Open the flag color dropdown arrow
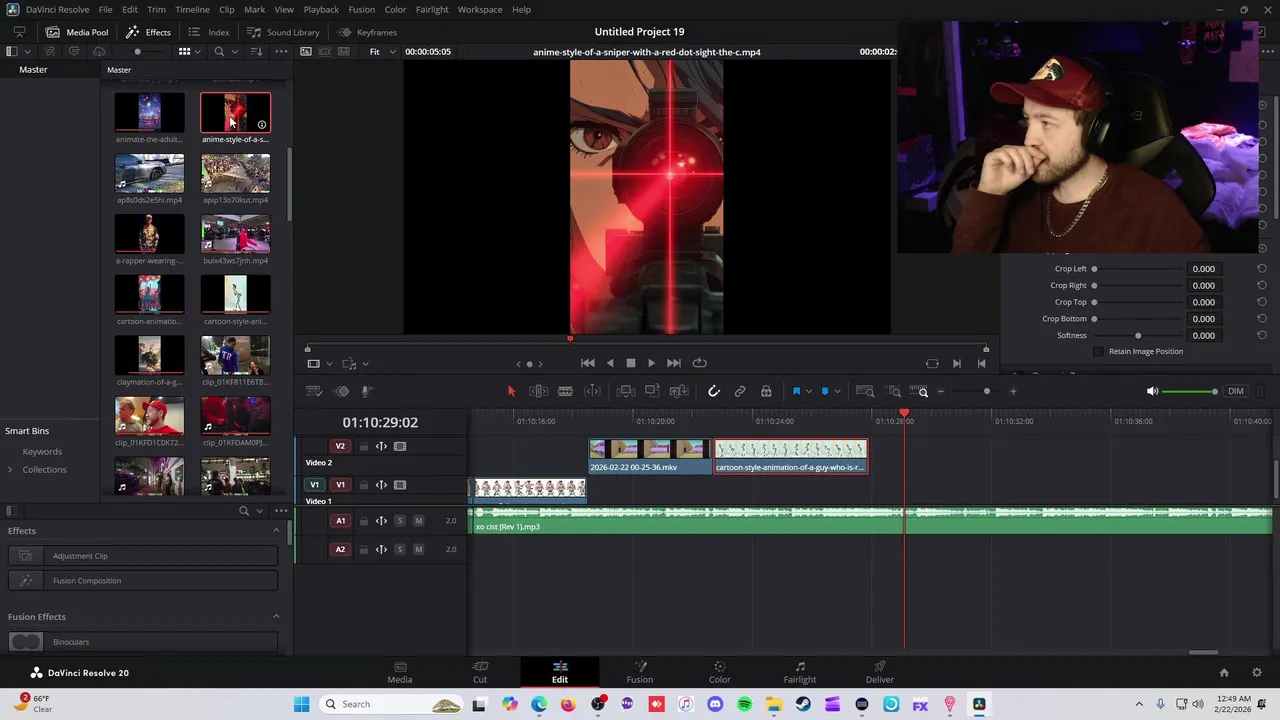Image resolution: width=1280 pixels, height=720 pixels. (809, 391)
